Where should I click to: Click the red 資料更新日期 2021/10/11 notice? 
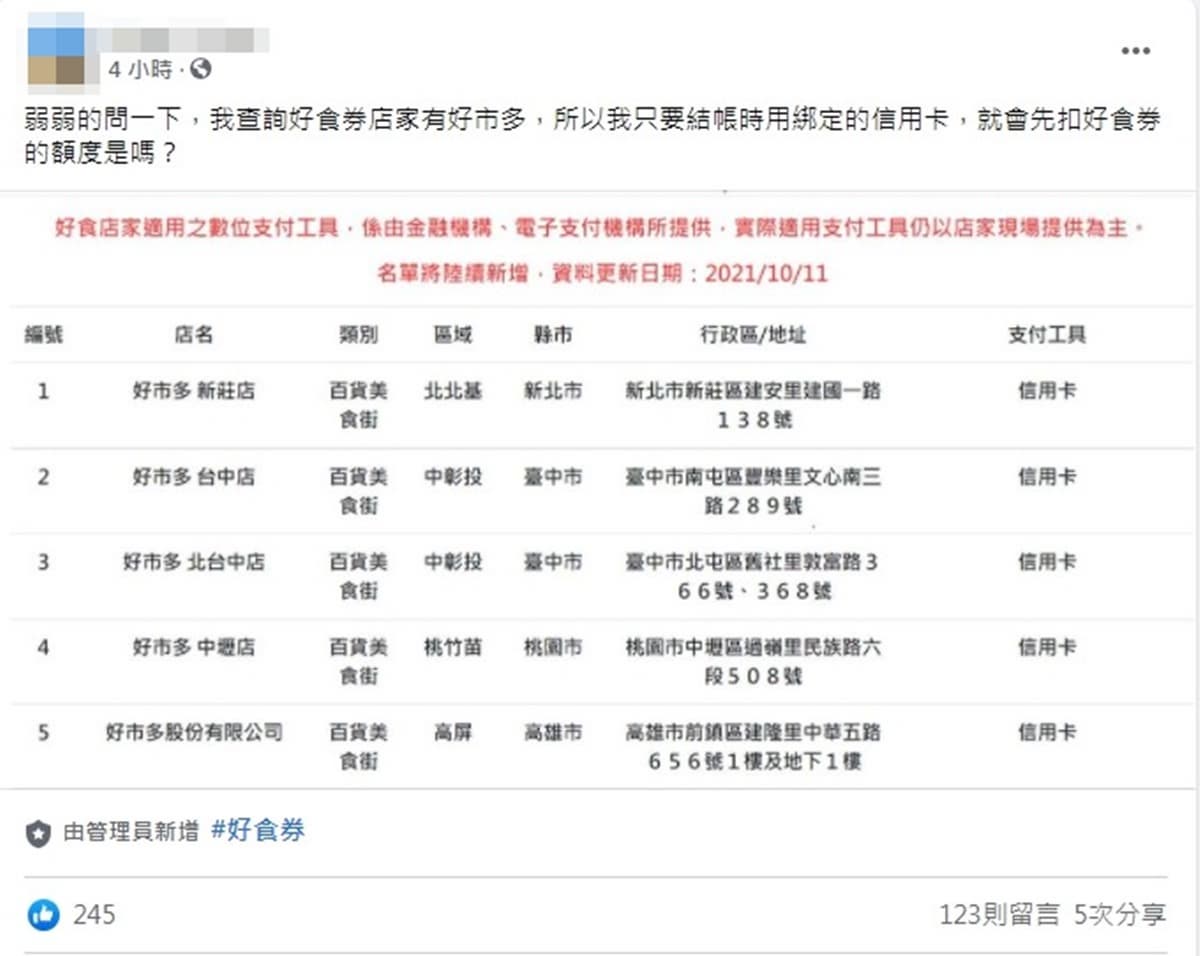(x=602, y=273)
